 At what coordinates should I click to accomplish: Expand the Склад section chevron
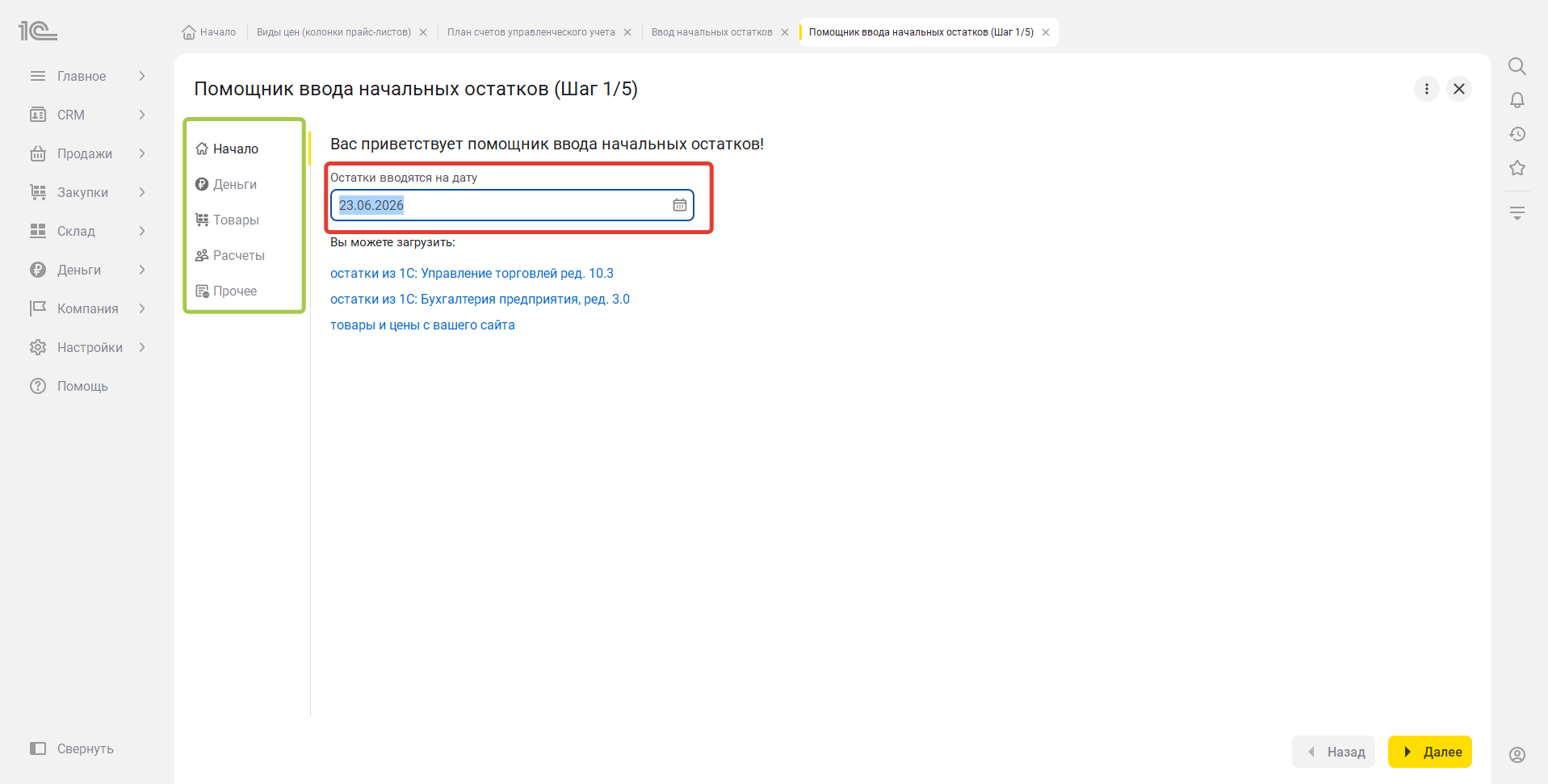[142, 231]
